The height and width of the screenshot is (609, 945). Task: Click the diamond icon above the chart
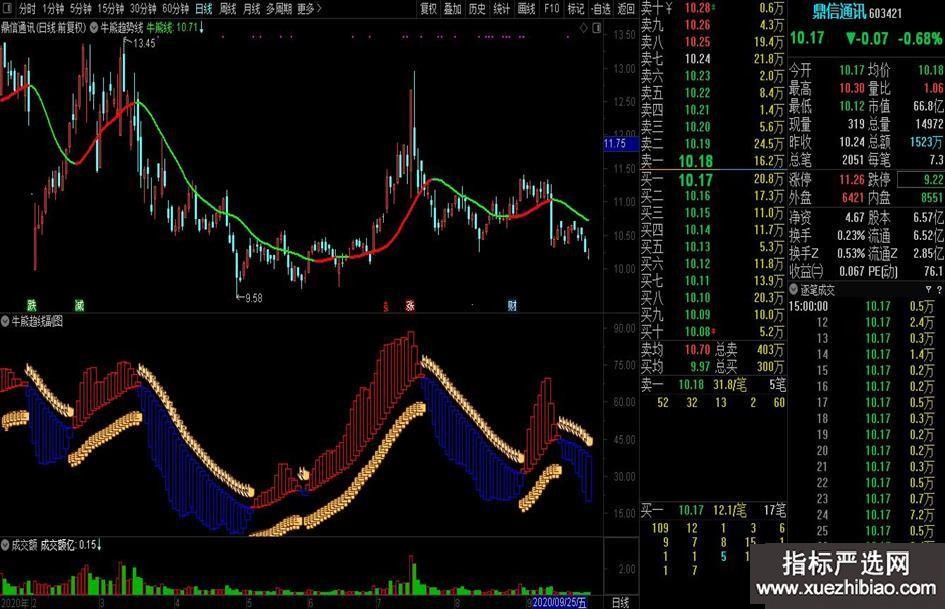pos(583,28)
